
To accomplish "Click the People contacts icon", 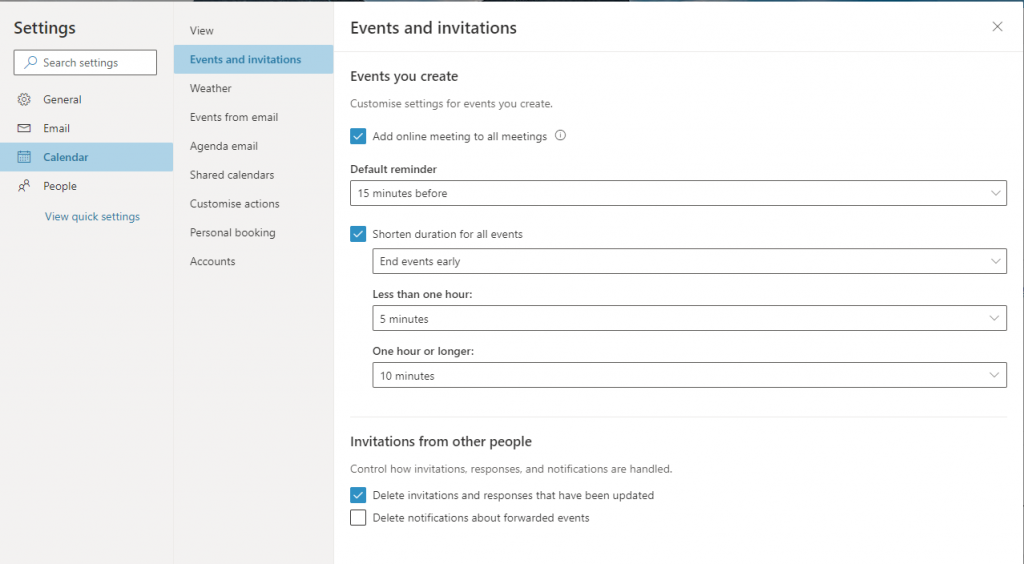I will tap(24, 186).
